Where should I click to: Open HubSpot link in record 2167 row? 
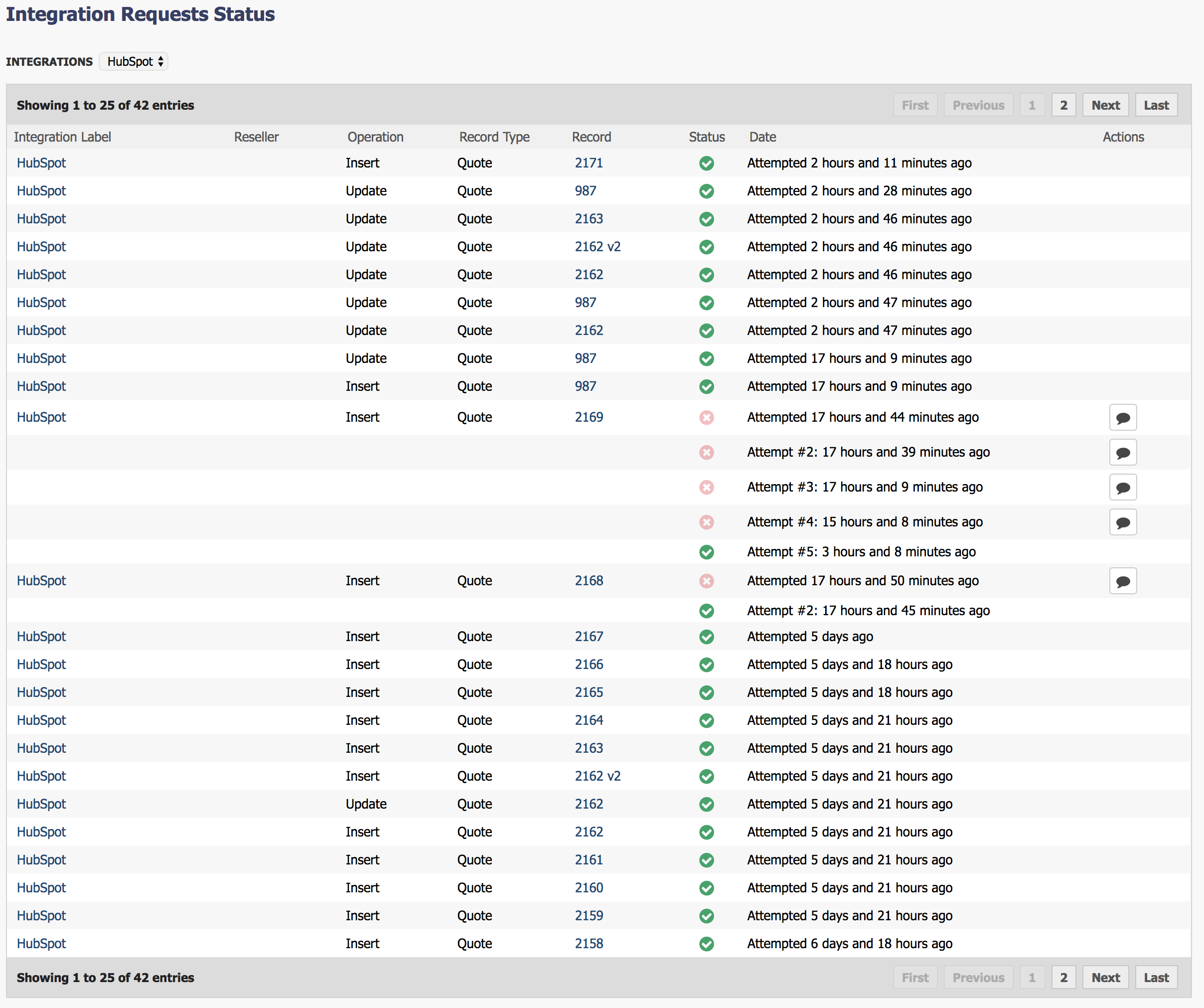point(41,637)
